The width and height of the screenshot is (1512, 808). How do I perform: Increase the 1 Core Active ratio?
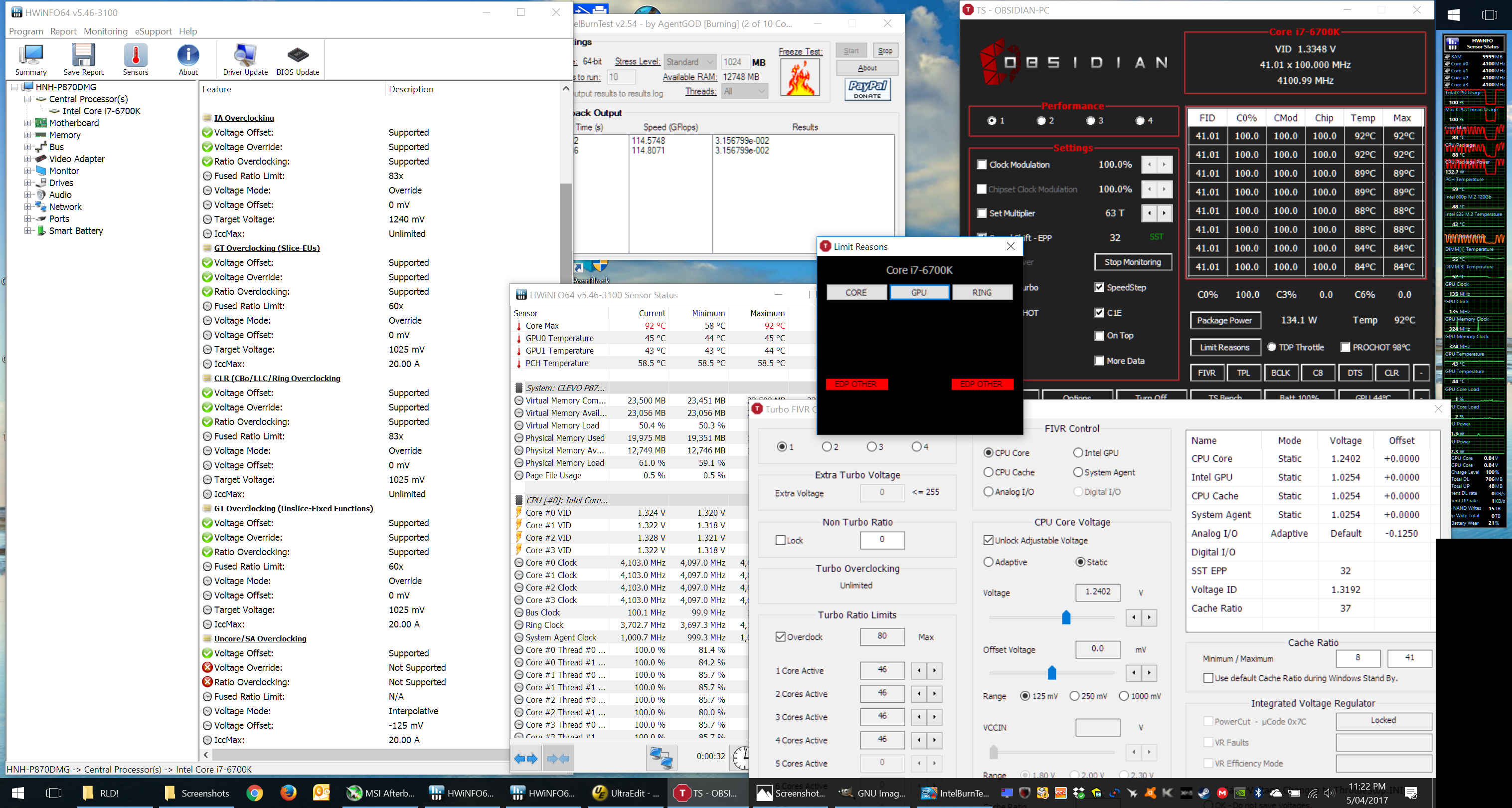(934, 670)
